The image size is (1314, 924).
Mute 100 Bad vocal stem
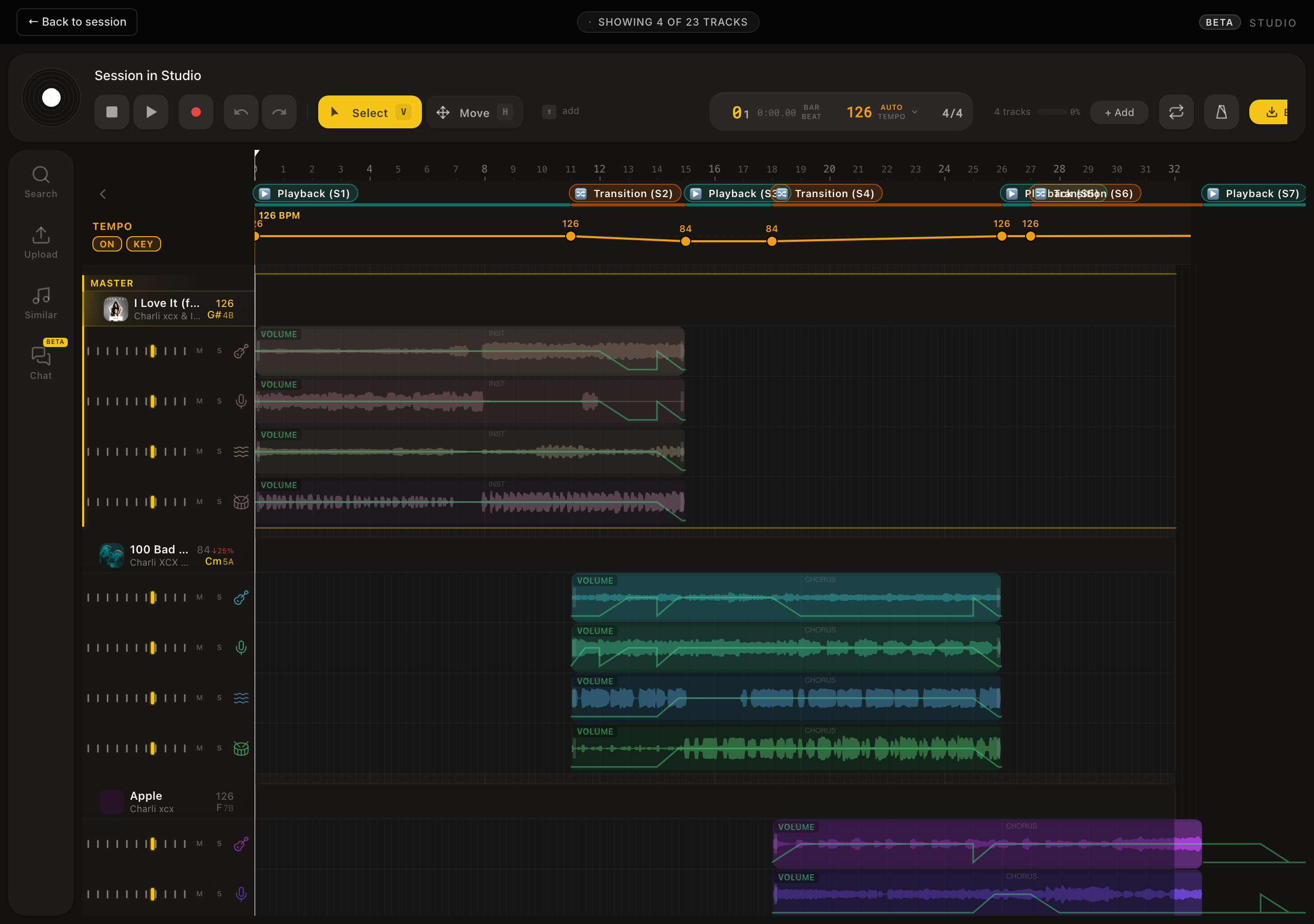(x=200, y=647)
